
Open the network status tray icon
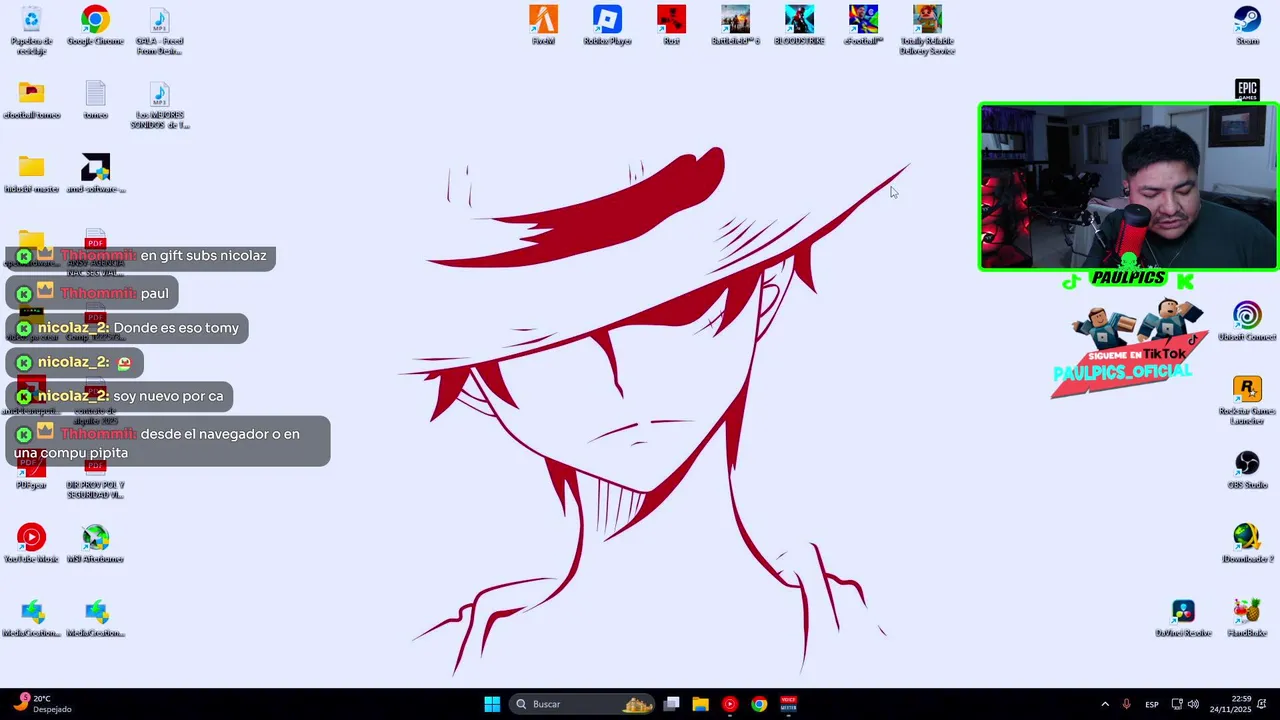click(x=1177, y=704)
